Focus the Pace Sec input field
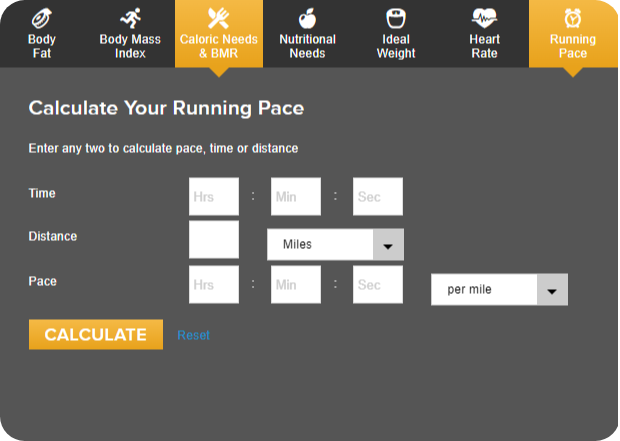This screenshot has height=441, width=620. (x=378, y=285)
